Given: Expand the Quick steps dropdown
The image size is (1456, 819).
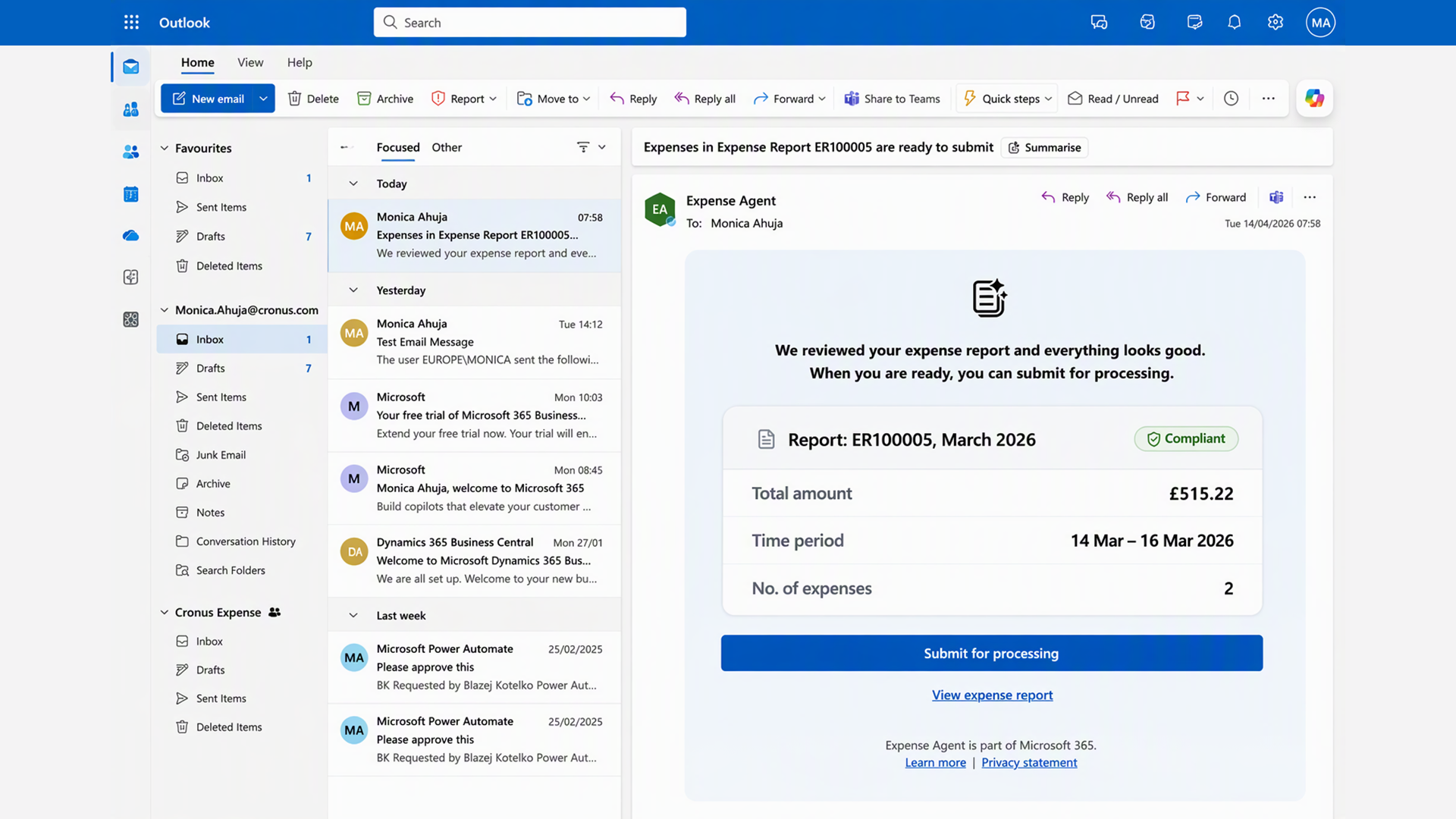Looking at the screenshot, I should pyautogui.click(x=1048, y=99).
